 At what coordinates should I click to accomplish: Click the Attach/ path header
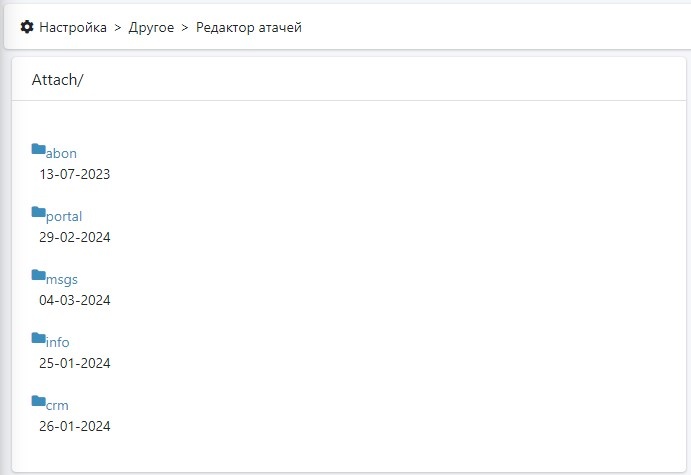coord(57,80)
